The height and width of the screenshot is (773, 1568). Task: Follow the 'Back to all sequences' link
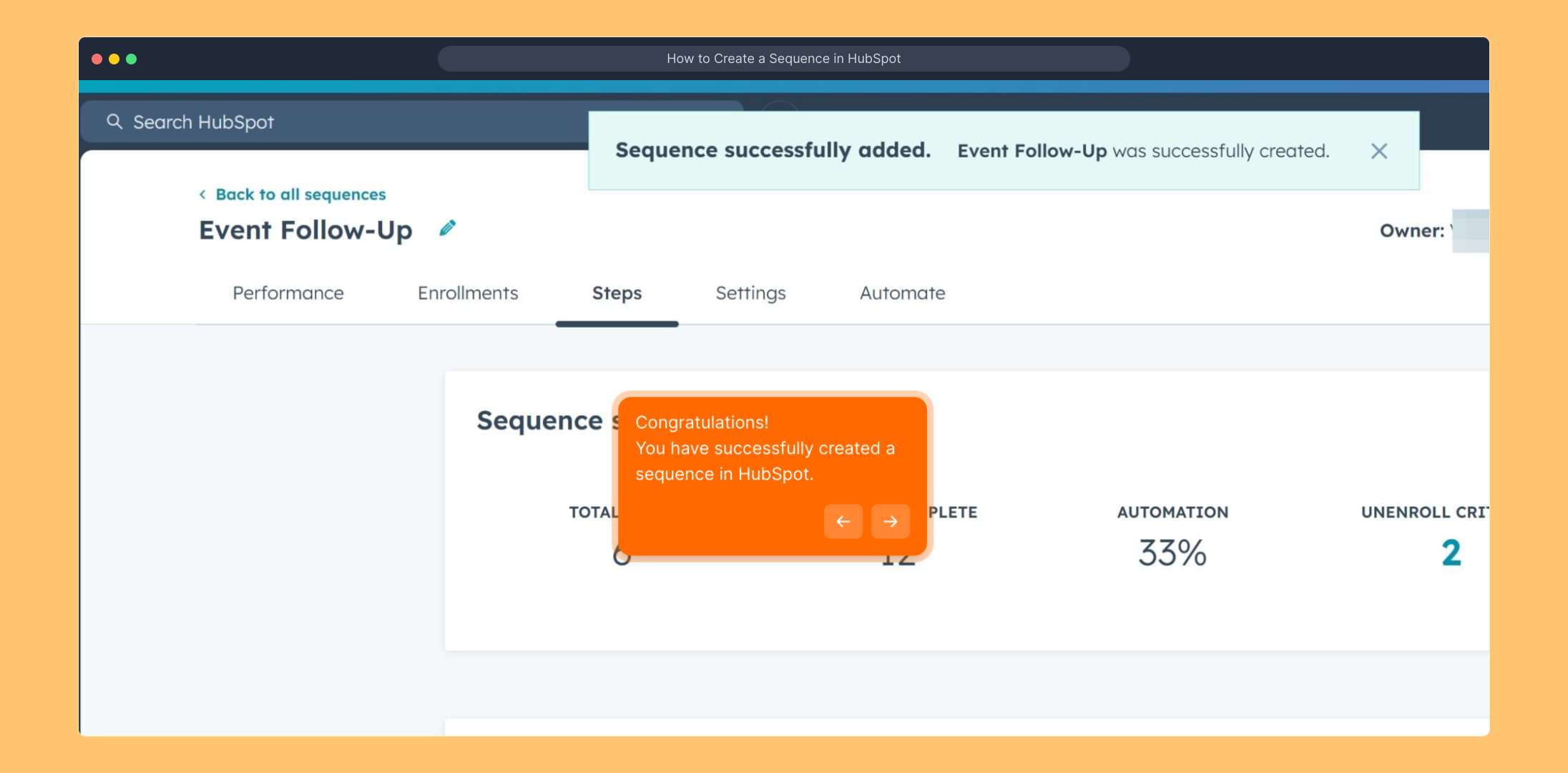pos(300,195)
